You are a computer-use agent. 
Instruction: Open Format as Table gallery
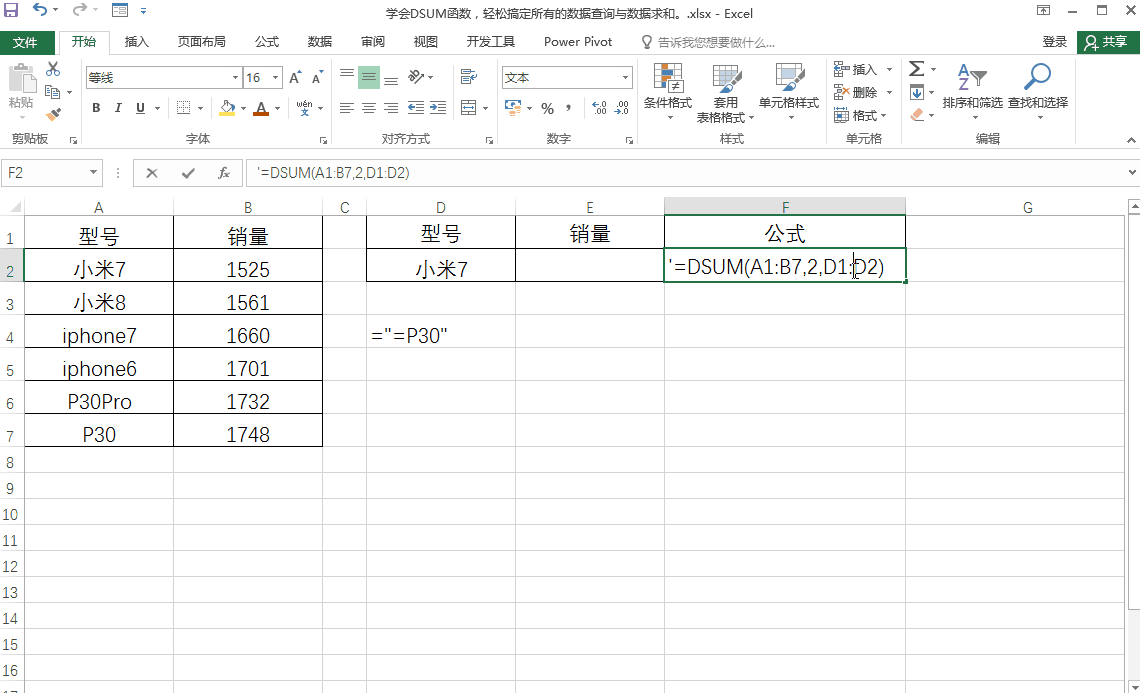click(726, 92)
